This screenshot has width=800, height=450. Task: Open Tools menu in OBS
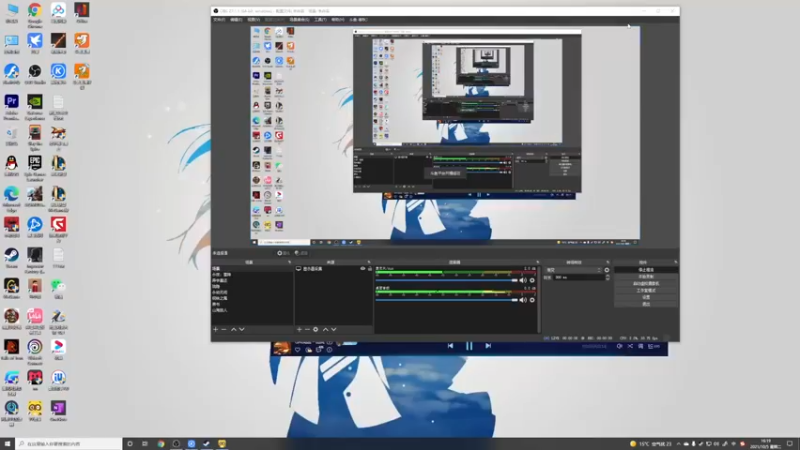(x=320, y=19)
